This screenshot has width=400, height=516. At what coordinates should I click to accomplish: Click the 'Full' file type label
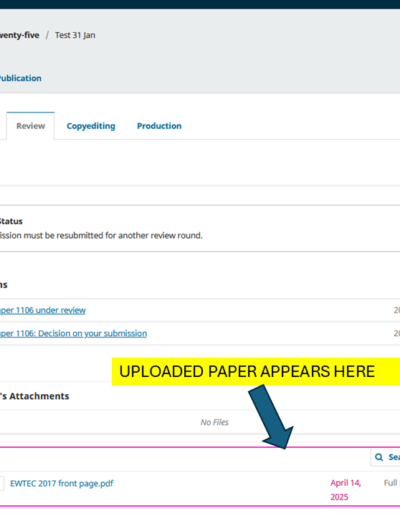(x=390, y=483)
